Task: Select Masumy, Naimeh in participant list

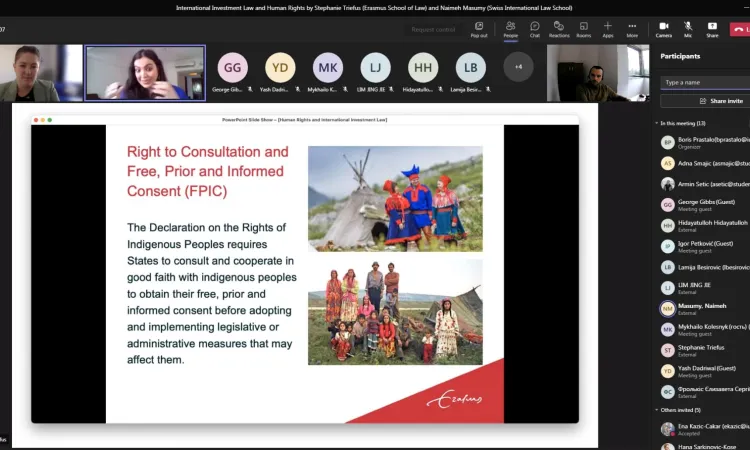Action: click(699, 308)
